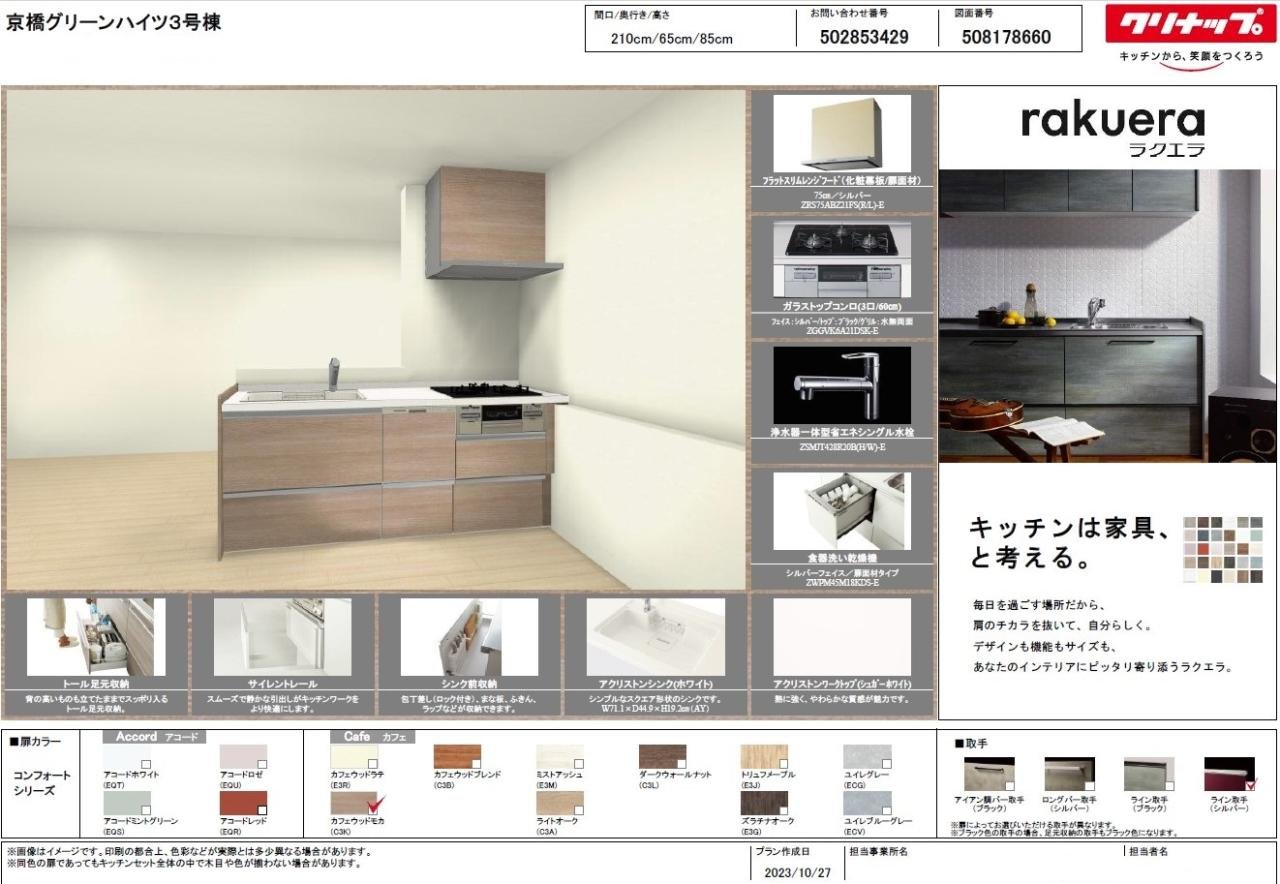The height and width of the screenshot is (884, 1280).
Task: Click the dishwasher model code ZWPM45M18KDS-E
Action: pyautogui.click(x=841, y=581)
